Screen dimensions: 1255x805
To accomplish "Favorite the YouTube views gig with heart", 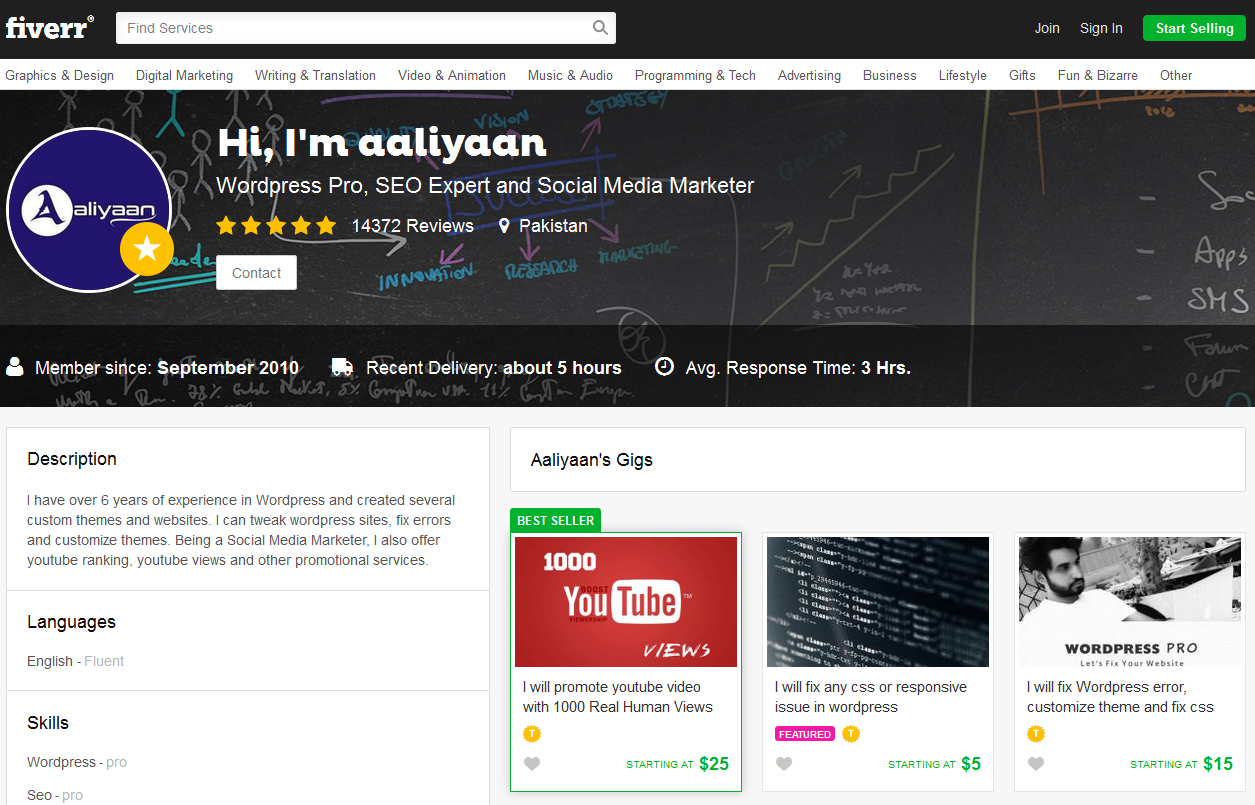I will pyautogui.click(x=532, y=764).
